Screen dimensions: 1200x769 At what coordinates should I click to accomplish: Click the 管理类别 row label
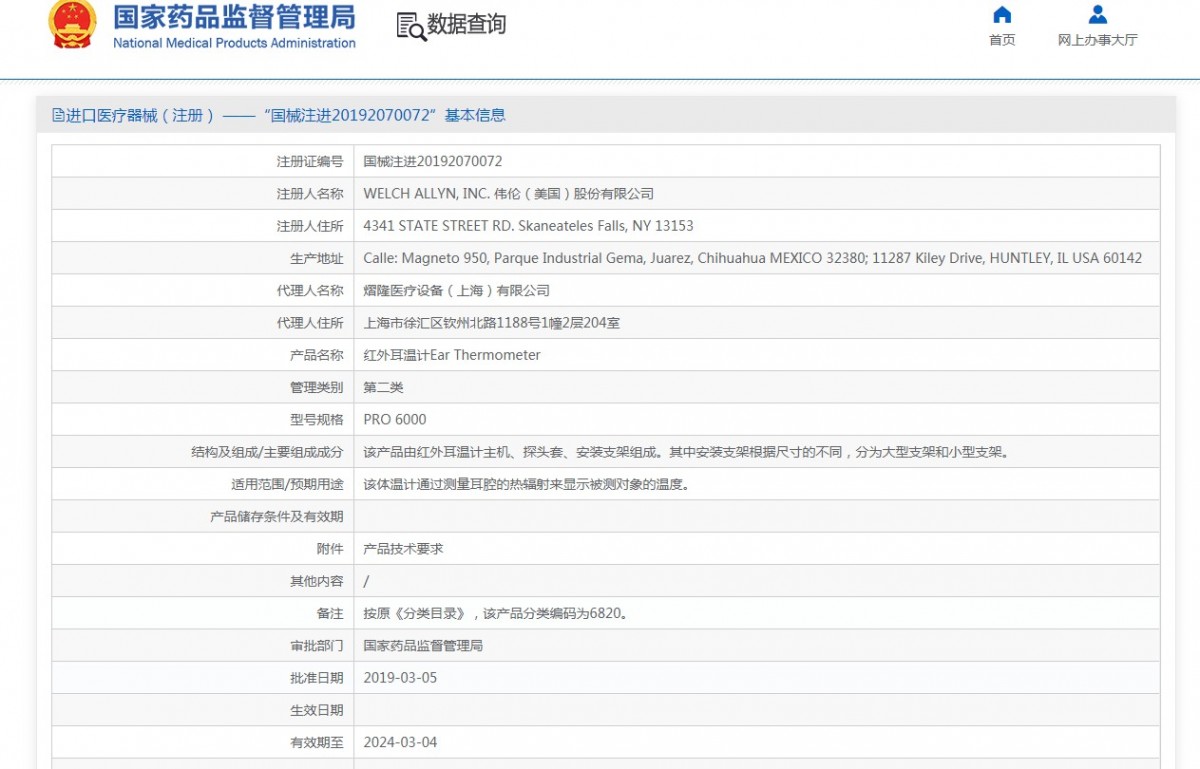317,387
